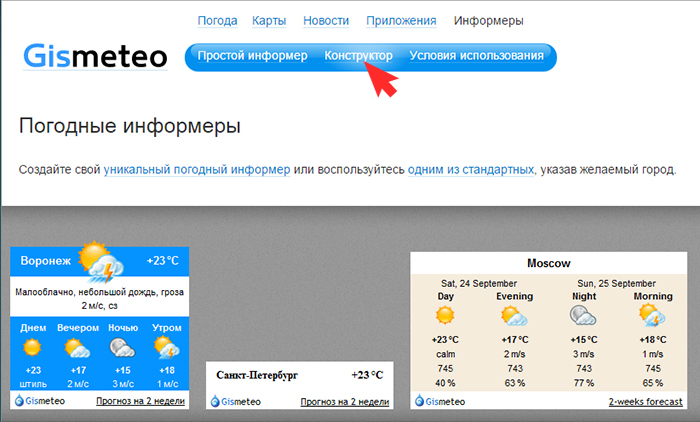The width and height of the screenshot is (700, 422).
Task: Open Условия использования tab
Action: click(x=476, y=56)
